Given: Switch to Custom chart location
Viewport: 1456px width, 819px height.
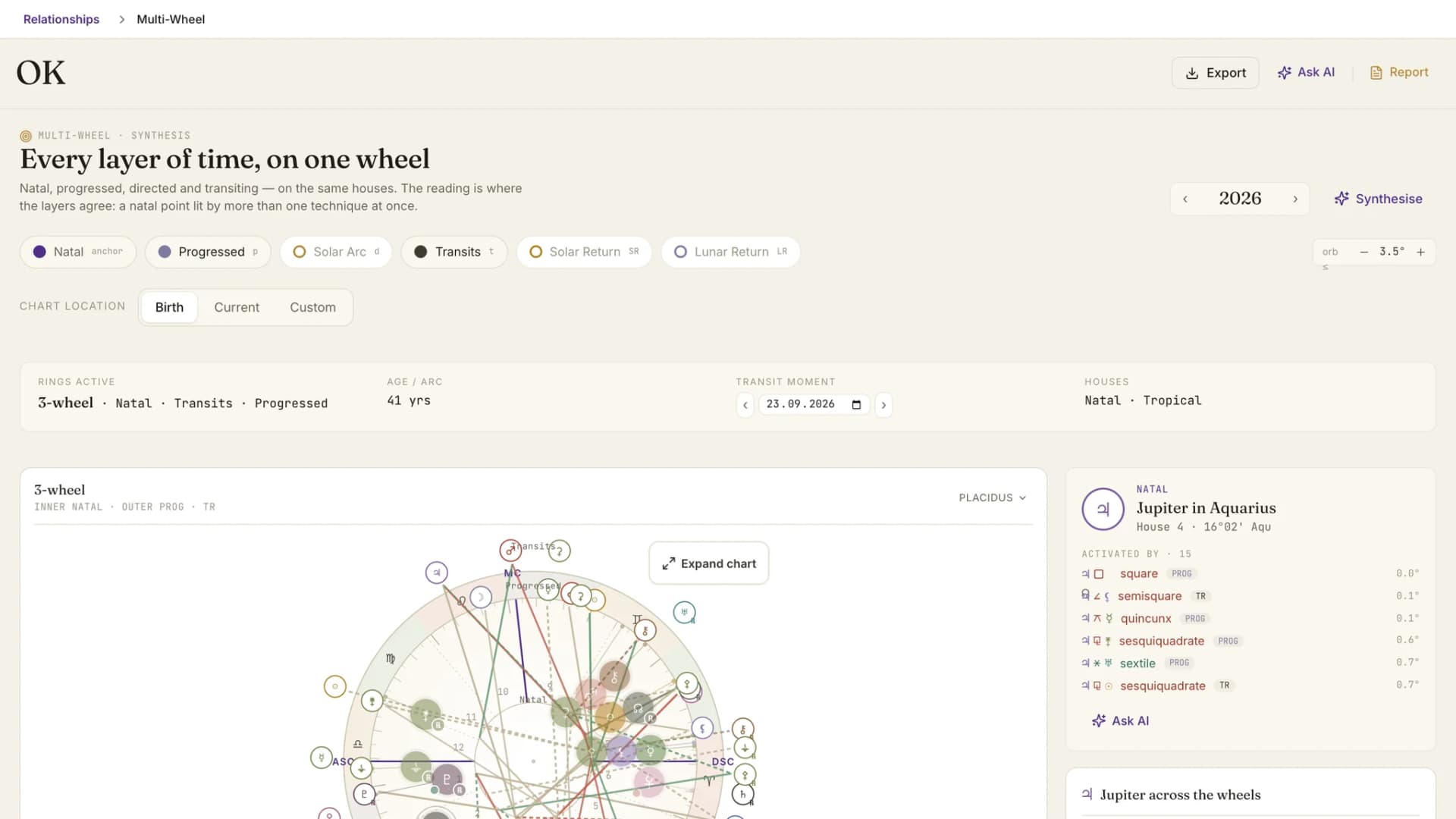Looking at the screenshot, I should 312,307.
